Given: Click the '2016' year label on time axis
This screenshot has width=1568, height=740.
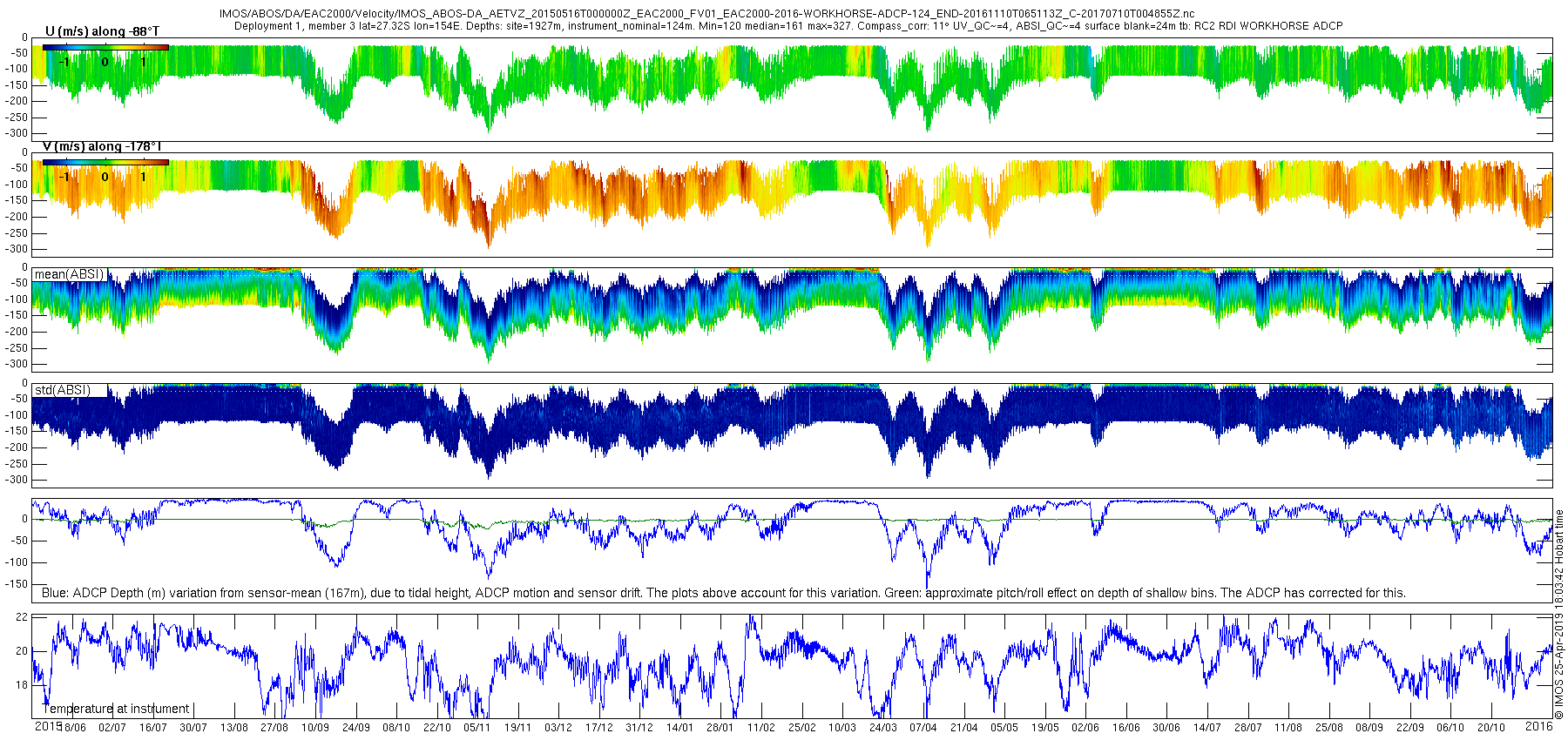Looking at the screenshot, I should tap(1539, 726).
